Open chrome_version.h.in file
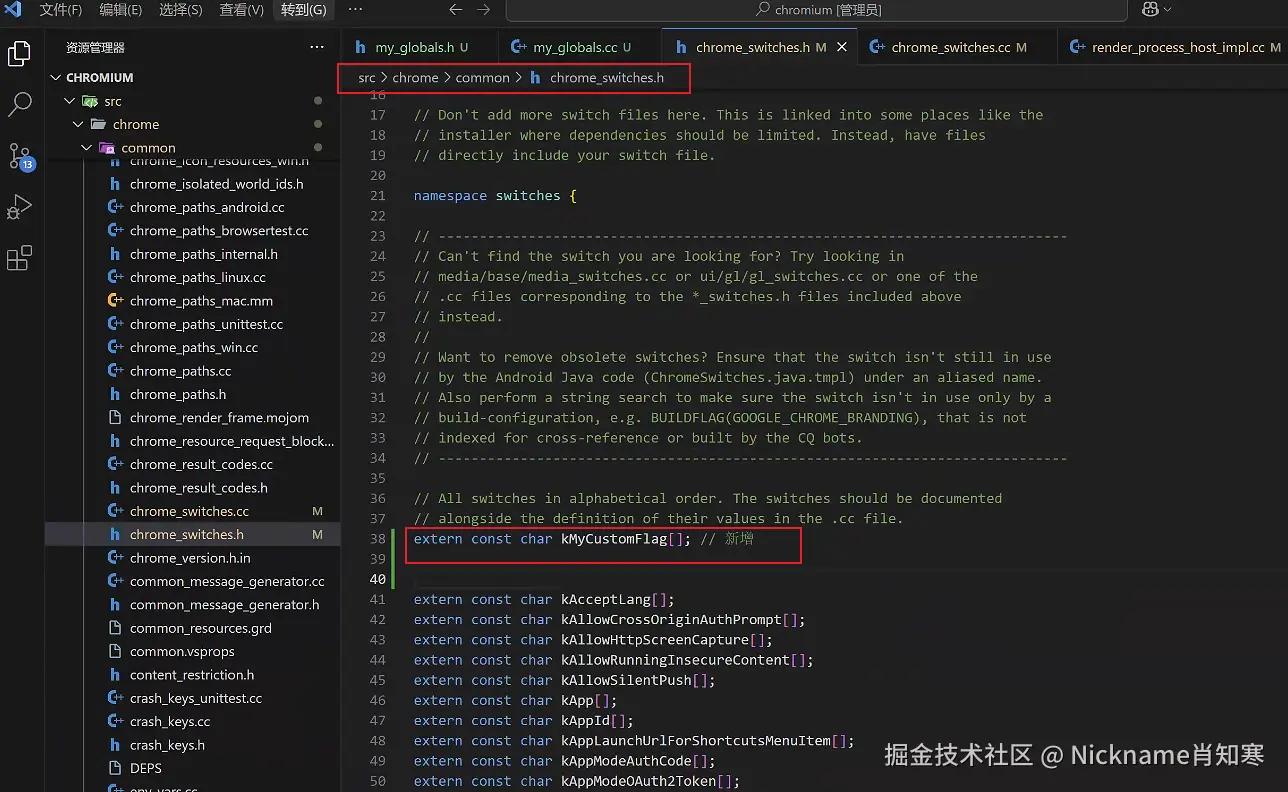 point(190,558)
